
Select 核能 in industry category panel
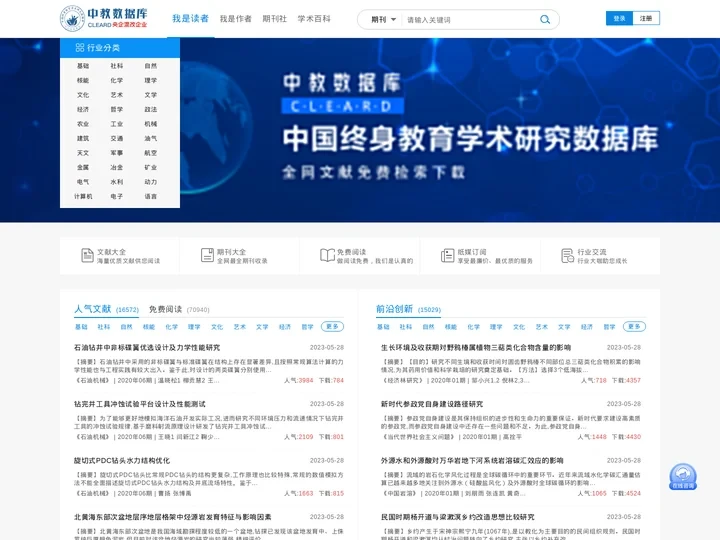pos(83,80)
